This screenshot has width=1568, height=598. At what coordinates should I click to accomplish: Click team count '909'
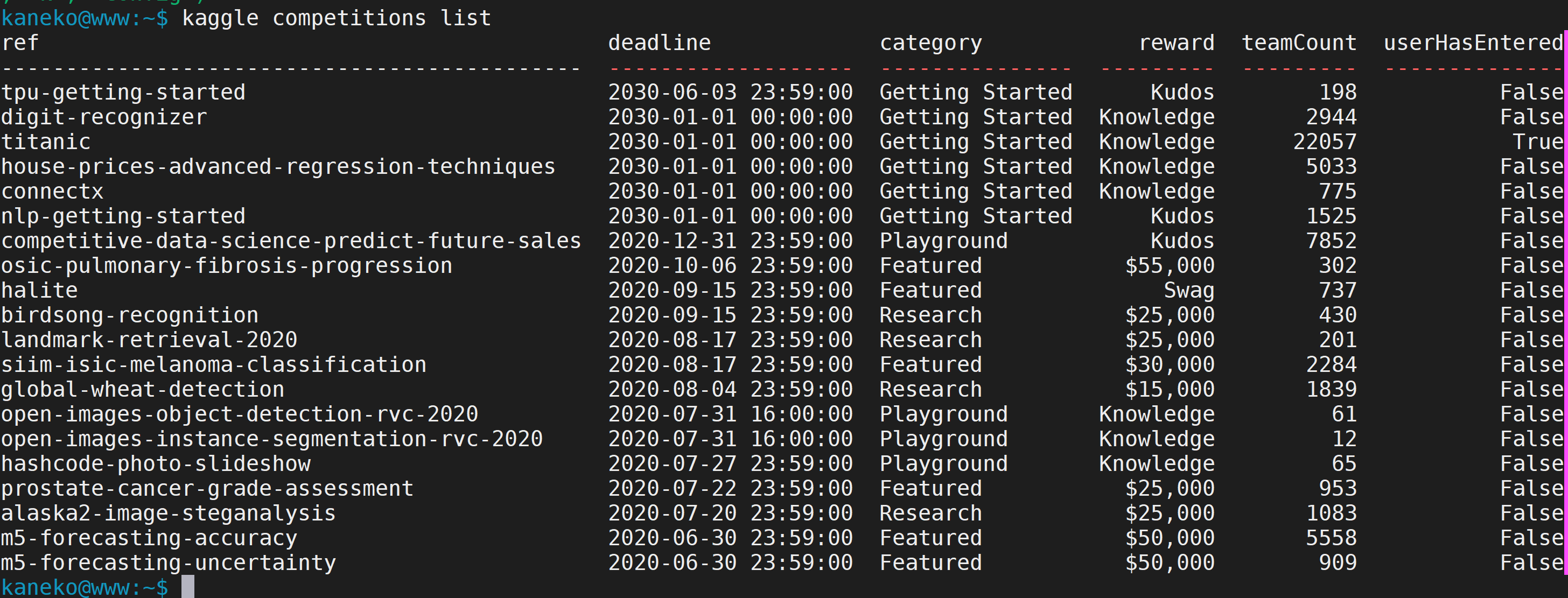coord(1338,562)
